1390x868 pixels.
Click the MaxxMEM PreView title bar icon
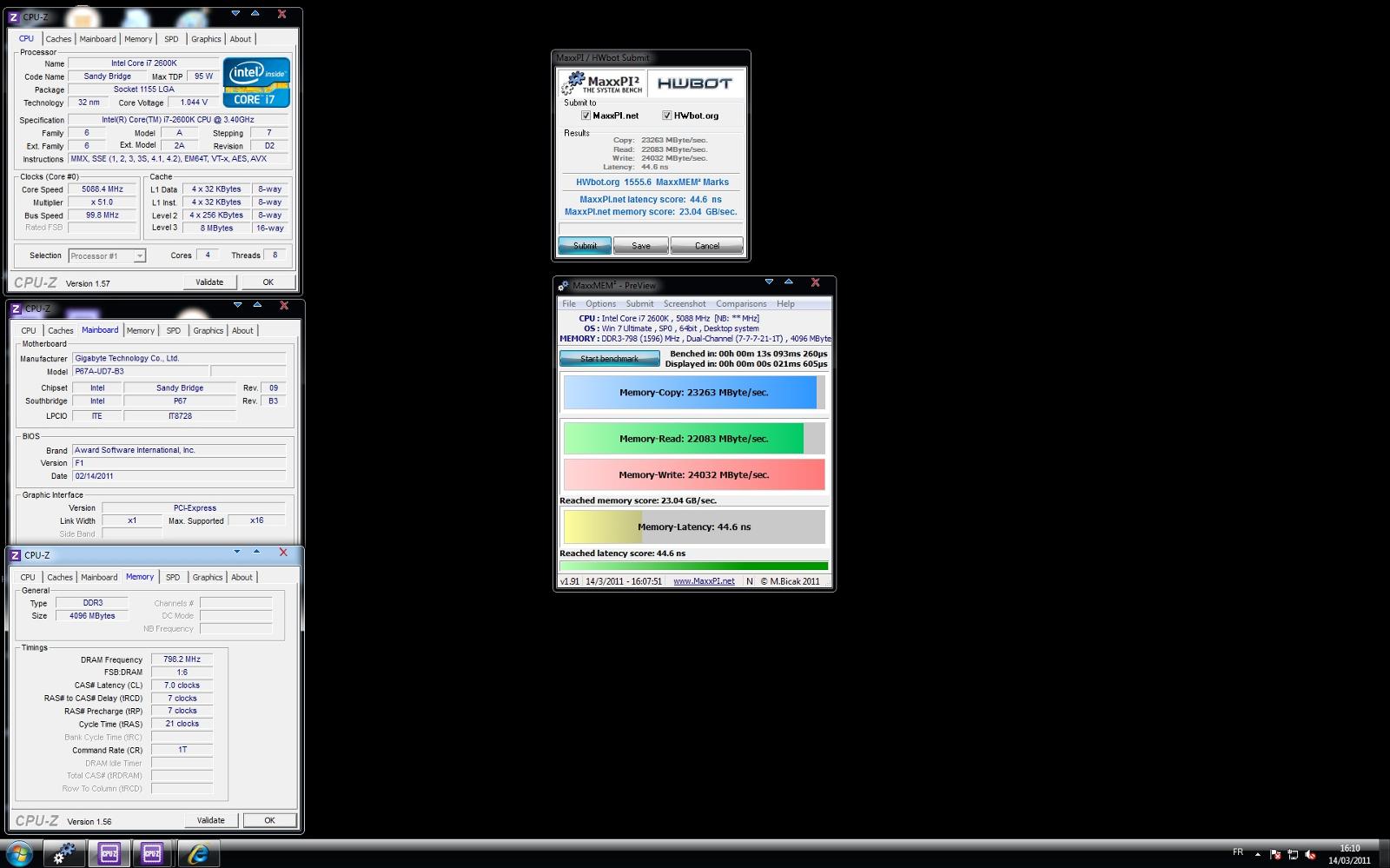click(563, 285)
